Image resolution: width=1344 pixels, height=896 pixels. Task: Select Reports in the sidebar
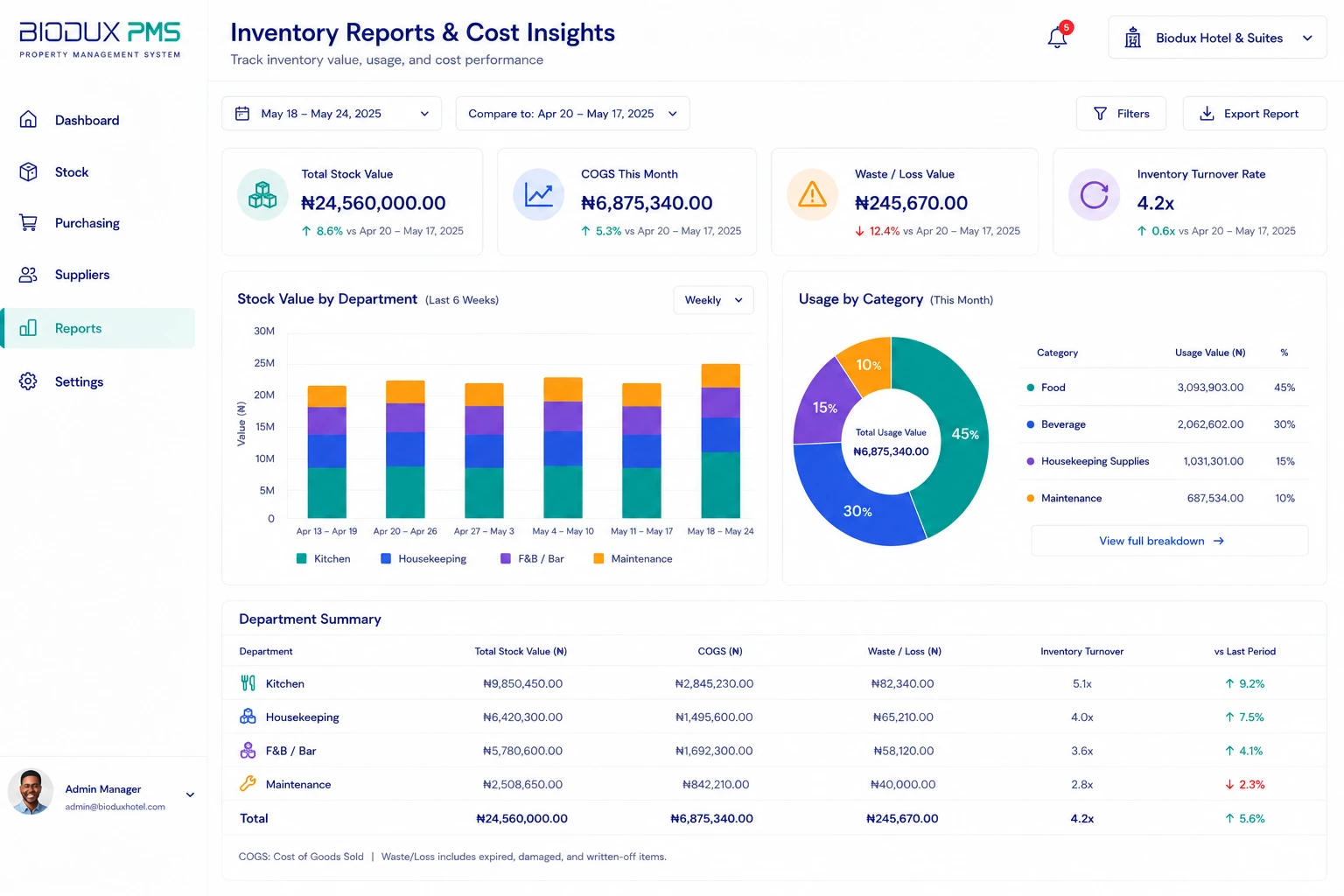click(x=98, y=328)
